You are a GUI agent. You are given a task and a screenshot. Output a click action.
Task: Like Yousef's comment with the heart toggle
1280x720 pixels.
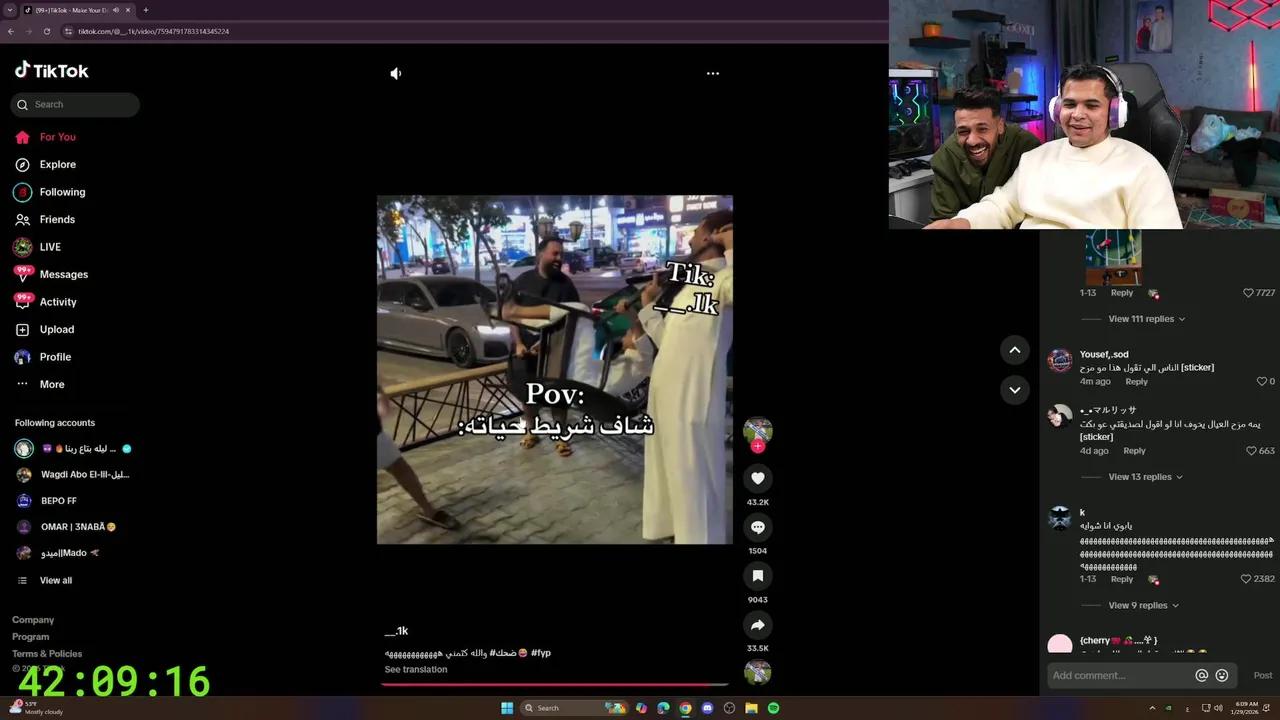[1264, 380]
